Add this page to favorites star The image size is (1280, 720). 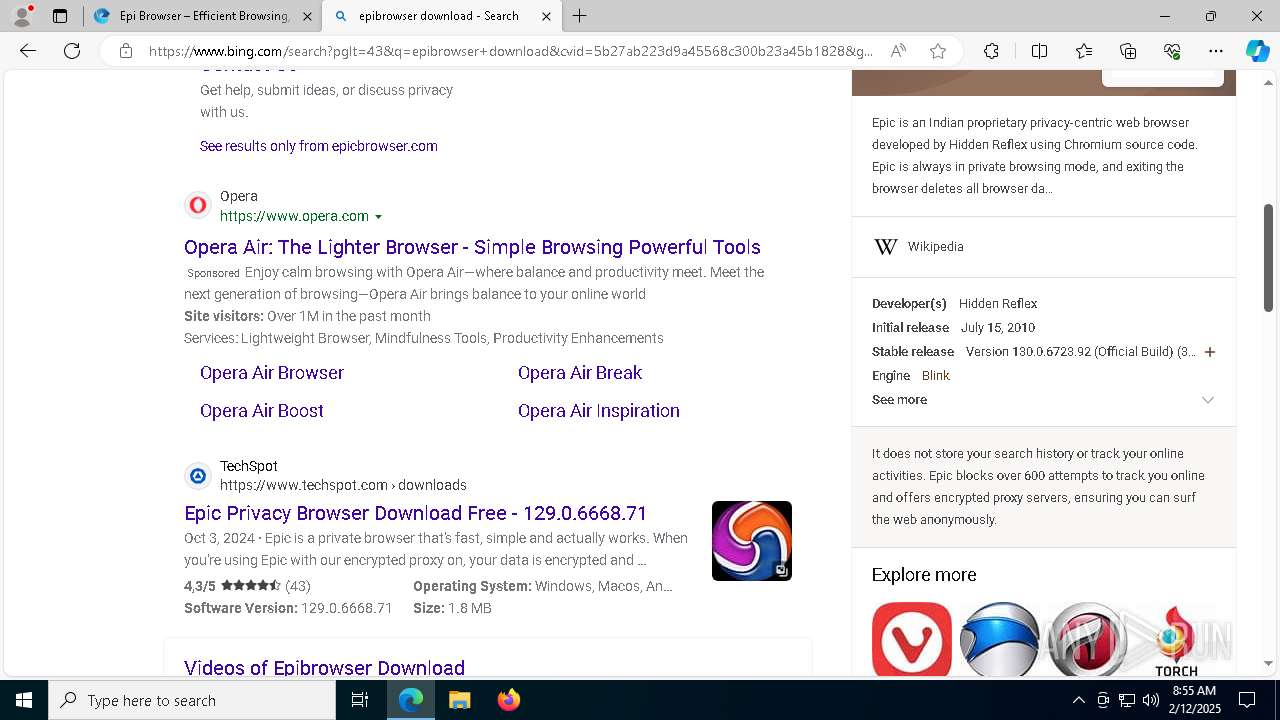tap(938, 51)
